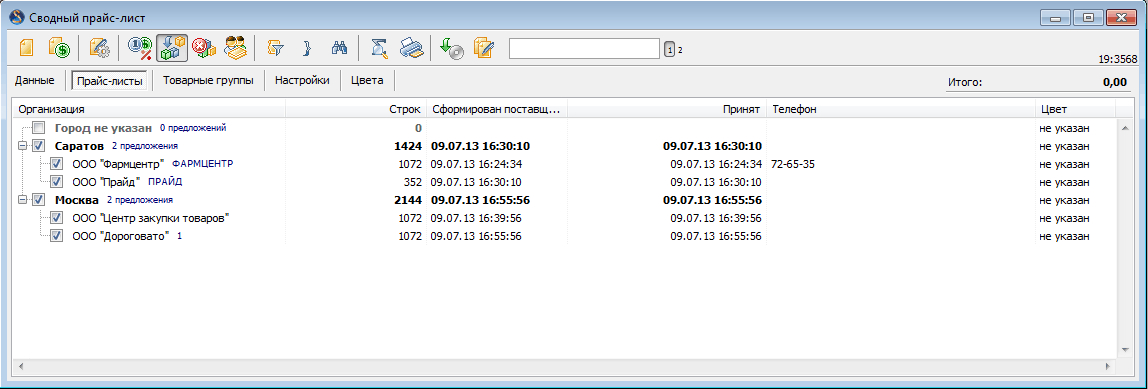The image size is (1148, 389).
Task: Click the documents with pencil icon
Action: coord(484,48)
